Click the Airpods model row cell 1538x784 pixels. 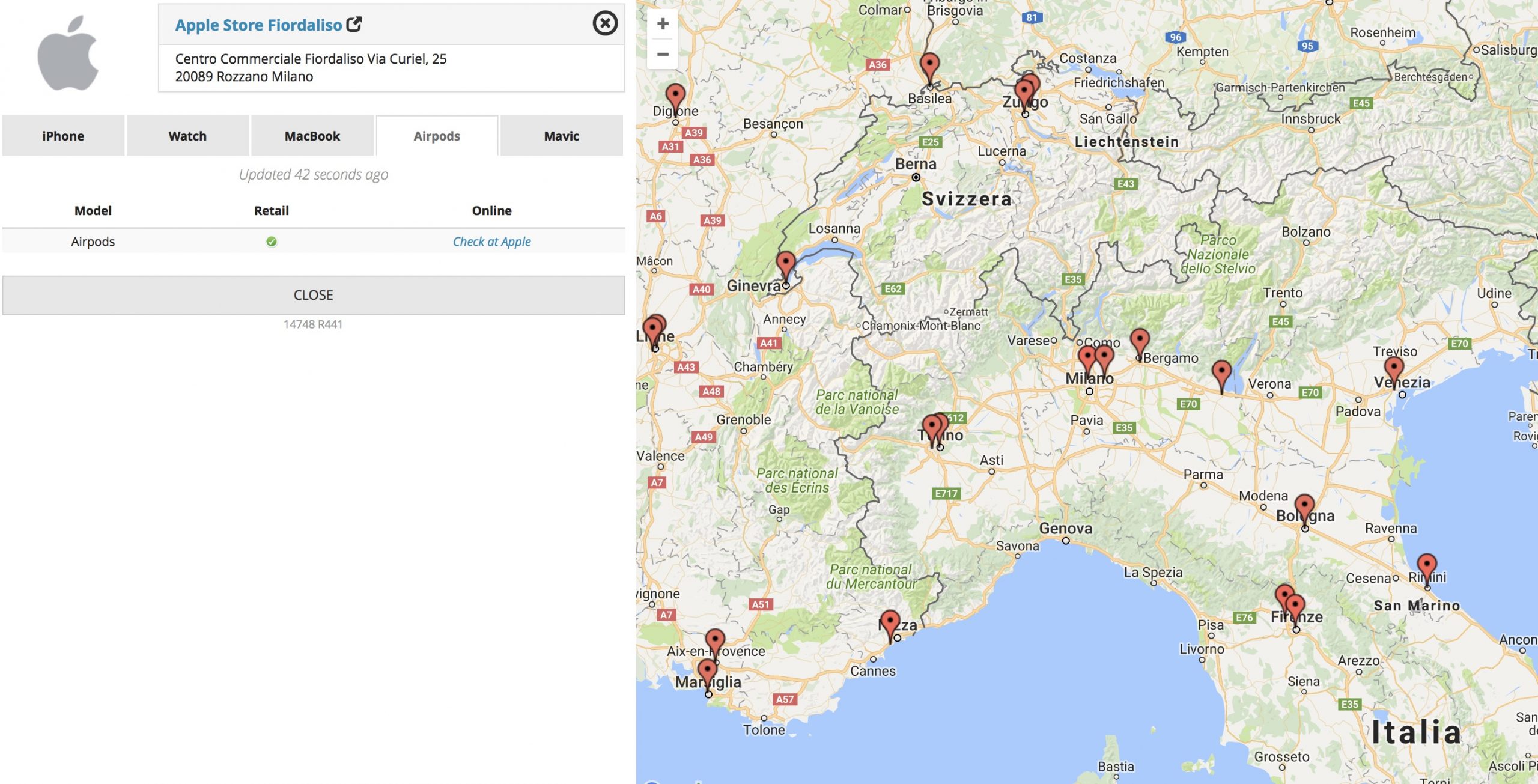pos(93,242)
